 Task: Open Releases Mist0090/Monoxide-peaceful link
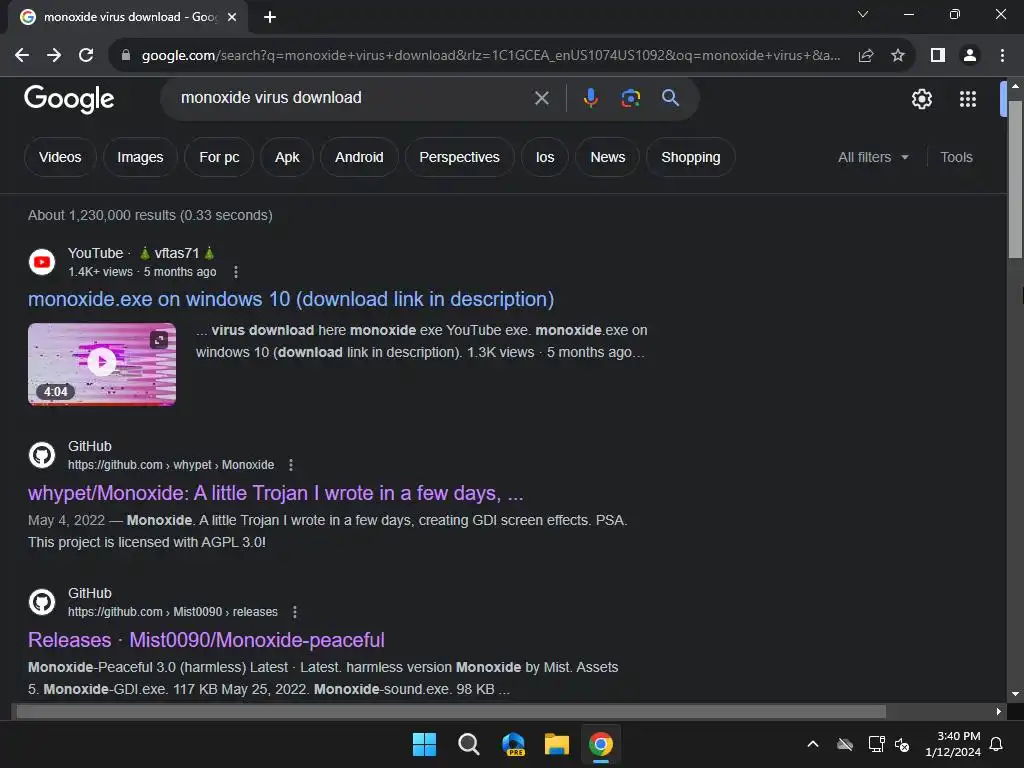coord(206,640)
